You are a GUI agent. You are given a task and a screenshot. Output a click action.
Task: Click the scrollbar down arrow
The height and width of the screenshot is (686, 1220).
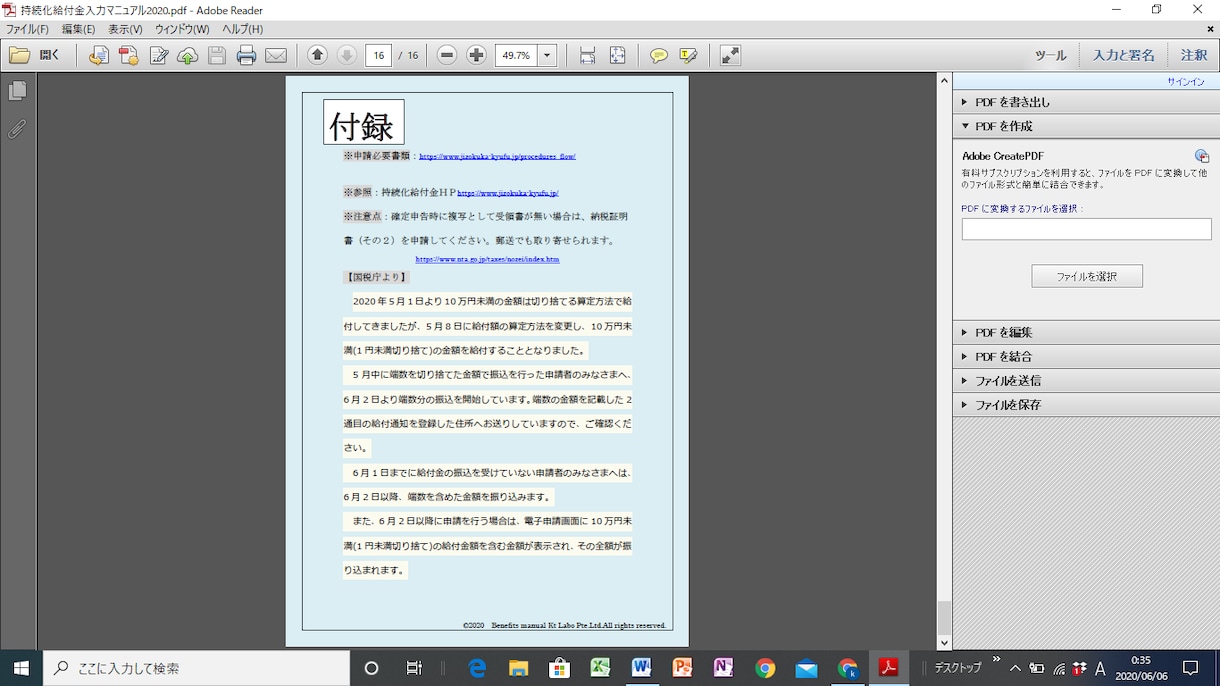pos(944,643)
